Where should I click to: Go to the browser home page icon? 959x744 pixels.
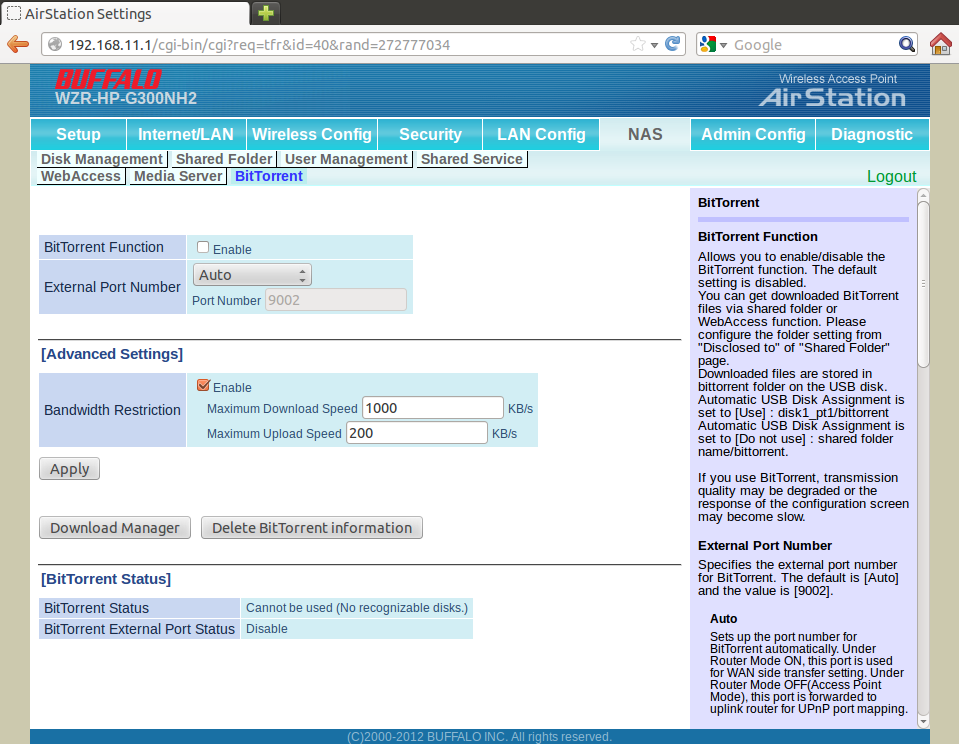940,45
